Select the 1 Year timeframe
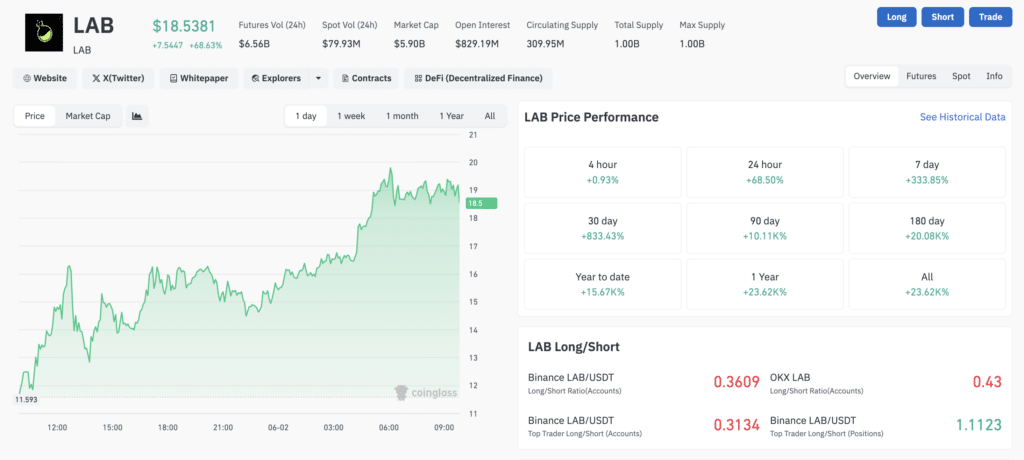Screen dimensions: 1024x460 451,116
